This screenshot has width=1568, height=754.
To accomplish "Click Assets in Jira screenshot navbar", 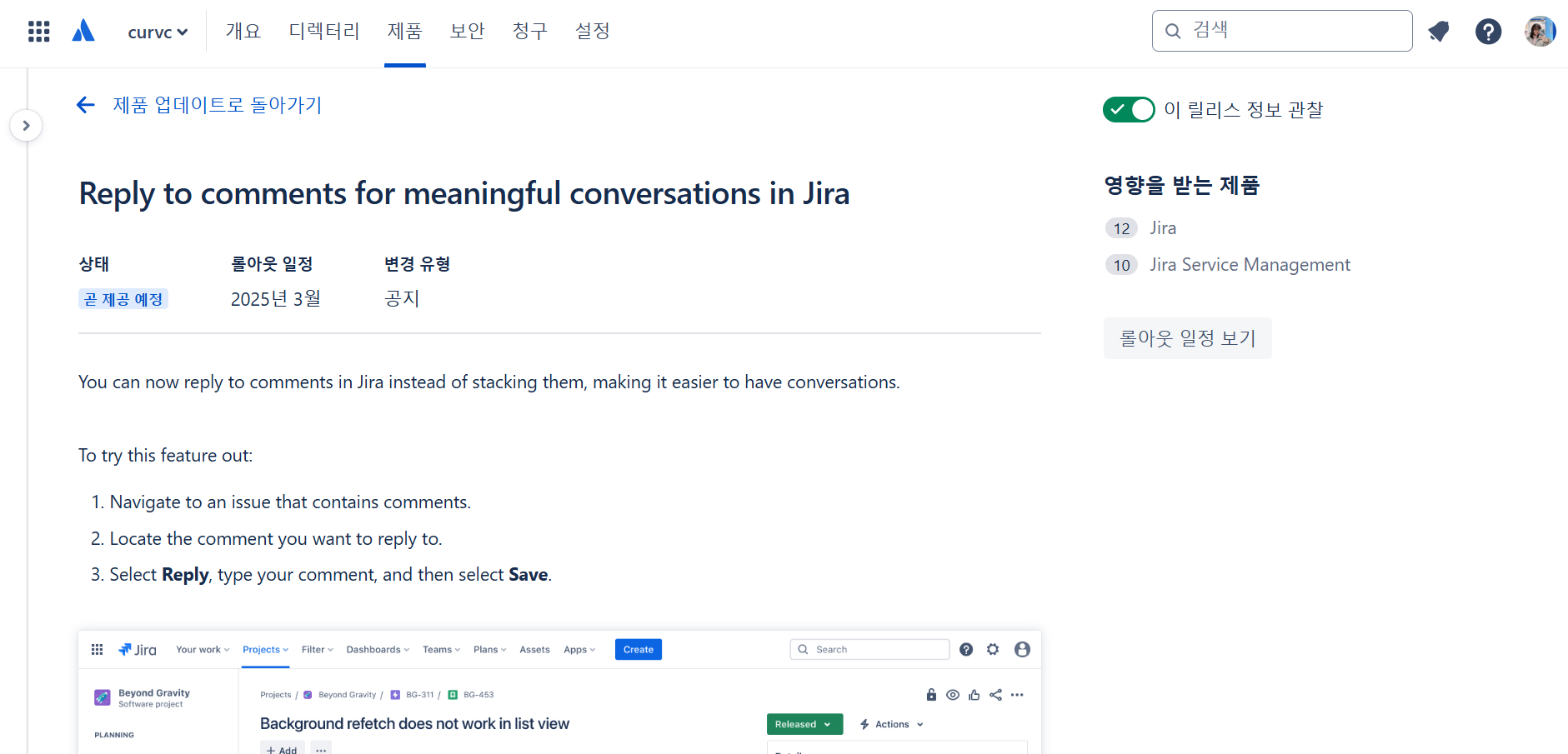I will (534, 650).
